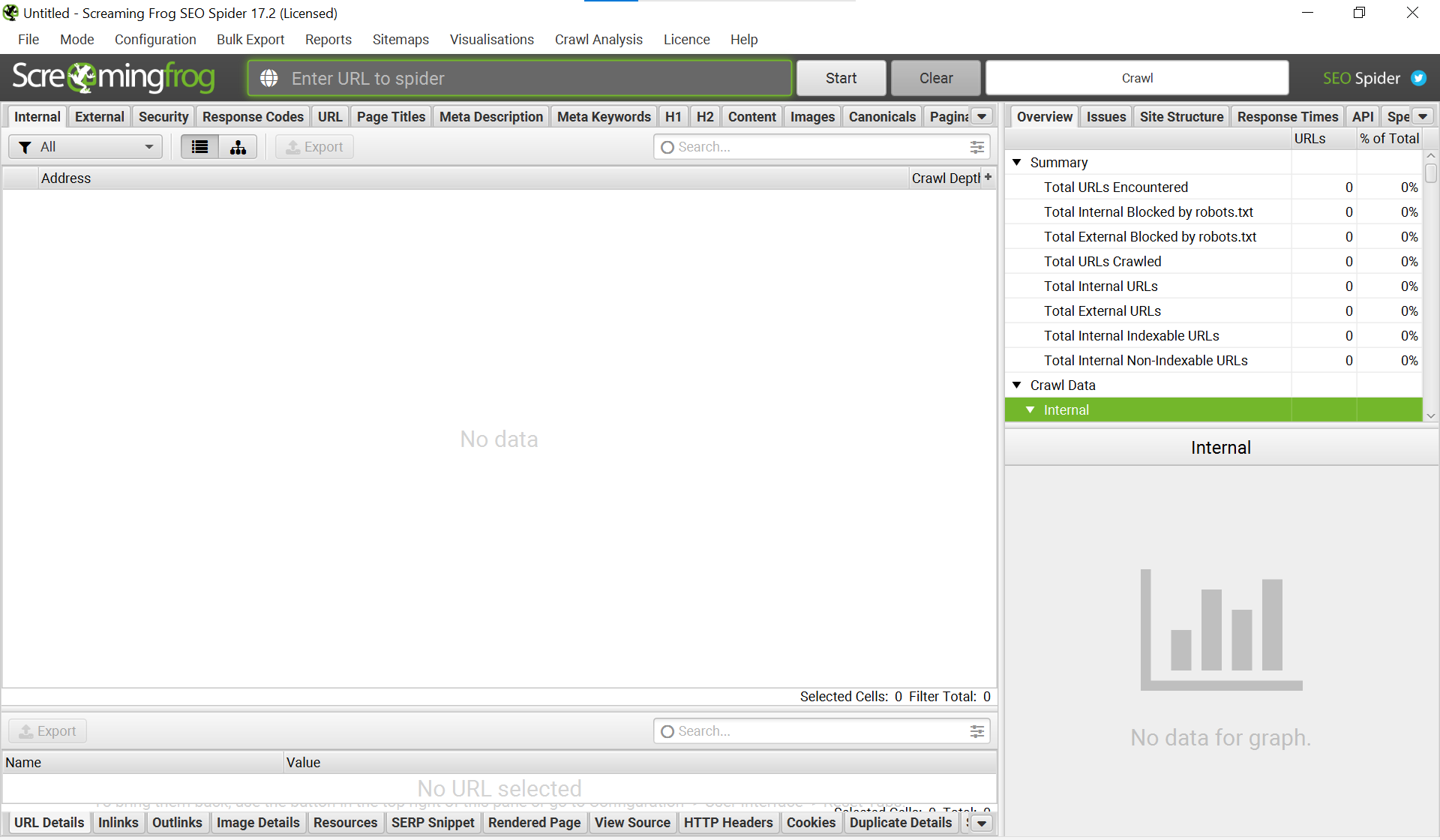
Task: Add column with the plus icon
Action: 988,178
